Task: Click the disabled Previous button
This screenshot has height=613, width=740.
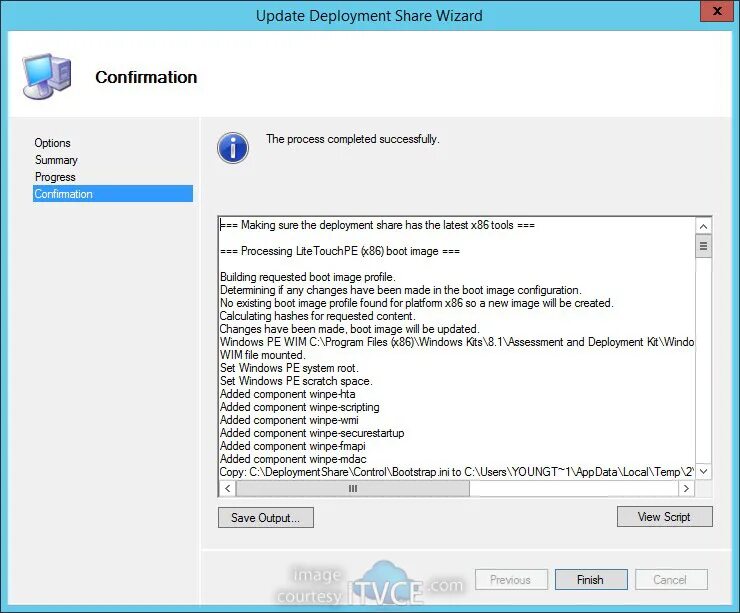Action: 511,579
